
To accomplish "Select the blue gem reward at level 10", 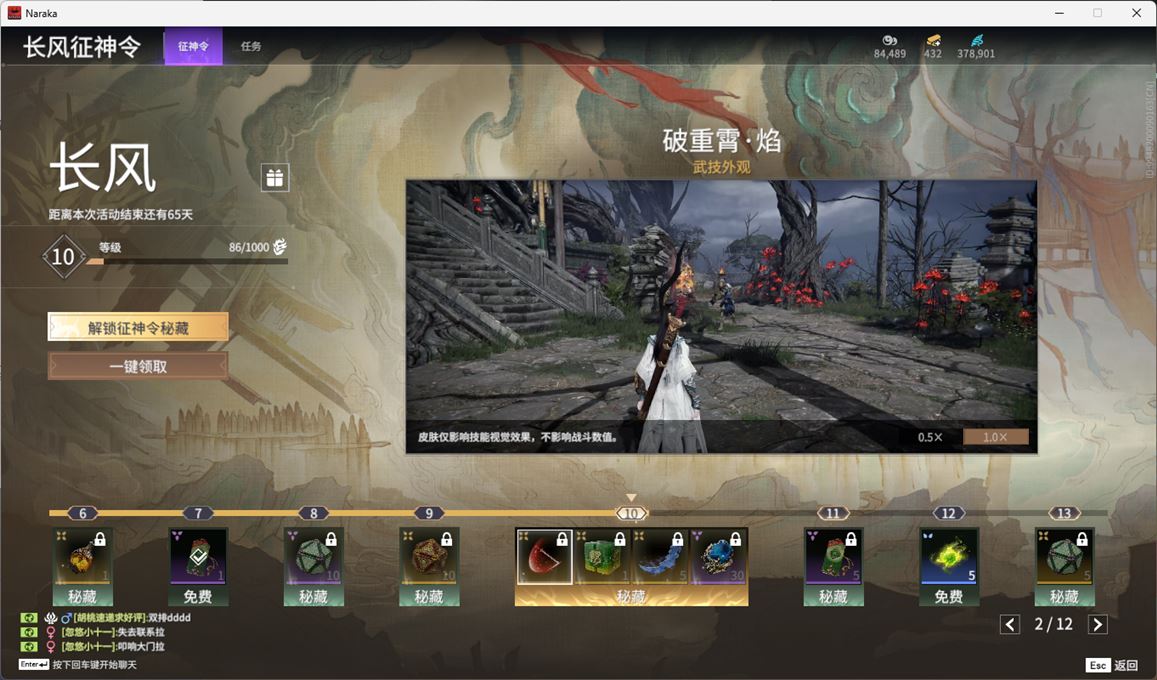I will pyautogui.click(x=717, y=557).
